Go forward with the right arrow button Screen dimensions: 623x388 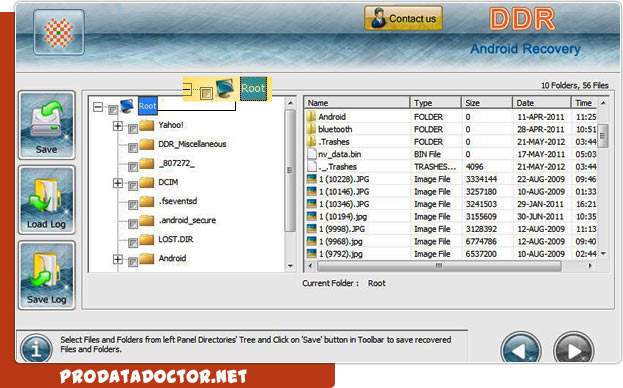573,348
